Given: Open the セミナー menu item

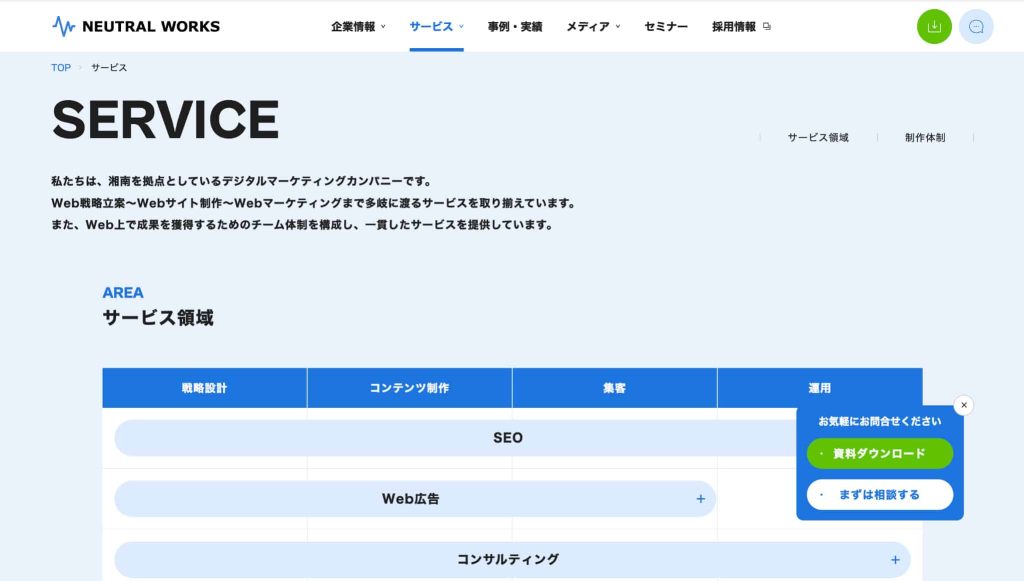Looking at the screenshot, I should click(666, 27).
